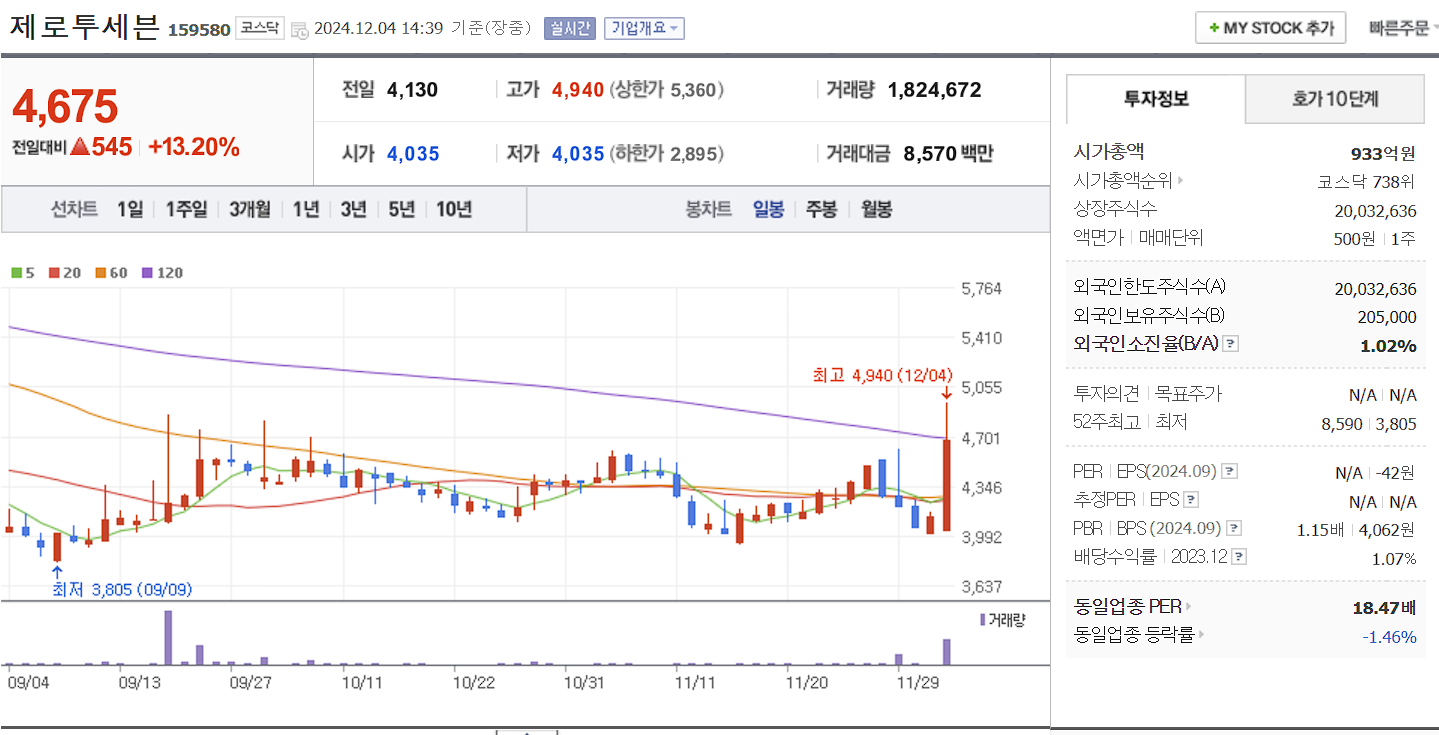Click the red 20-day moving average legend marker
This screenshot has width=1439, height=735.
point(53,273)
